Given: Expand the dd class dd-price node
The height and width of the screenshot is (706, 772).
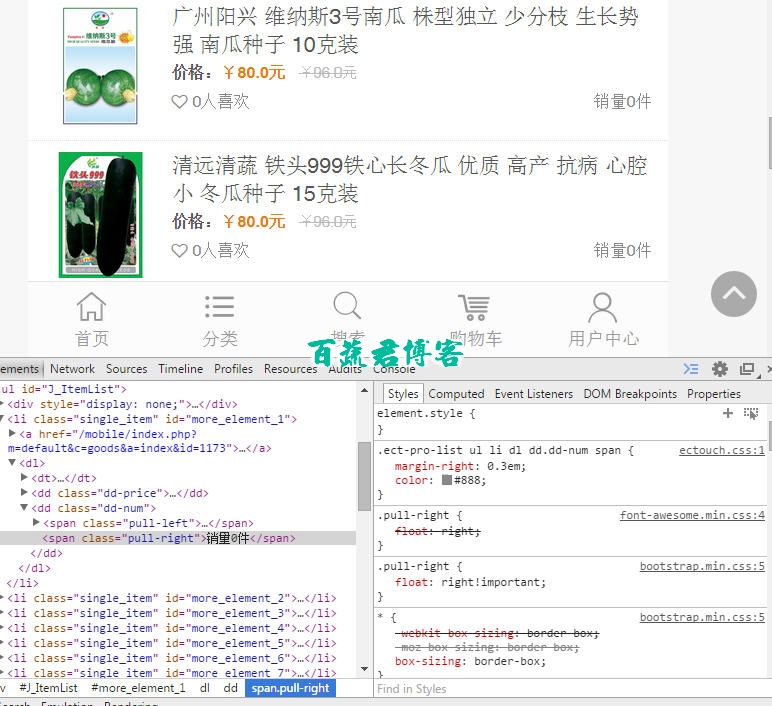Looking at the screenshot, I should [x=24, y=492].
